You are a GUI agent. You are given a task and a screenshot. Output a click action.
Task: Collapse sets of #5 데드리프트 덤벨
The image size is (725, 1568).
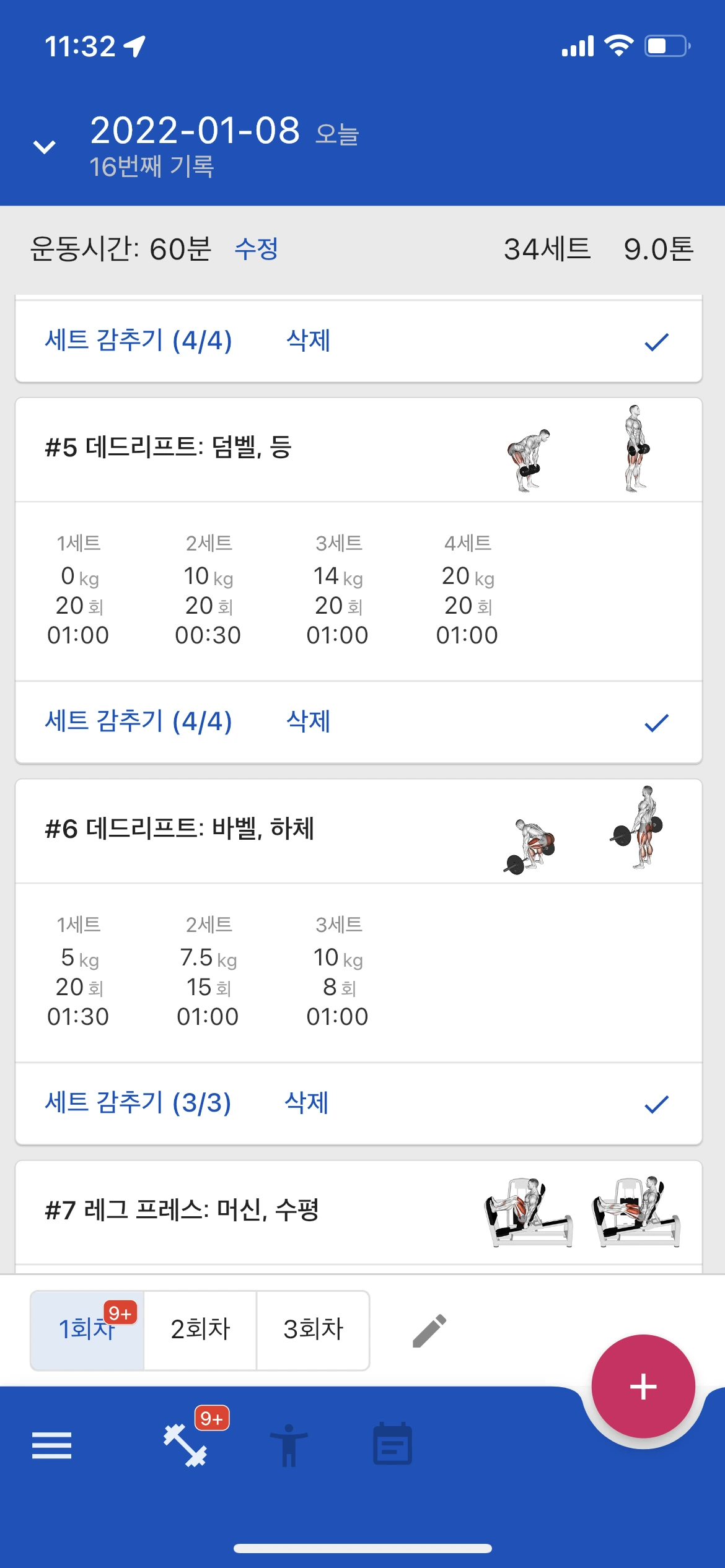[x=138, y=721]
